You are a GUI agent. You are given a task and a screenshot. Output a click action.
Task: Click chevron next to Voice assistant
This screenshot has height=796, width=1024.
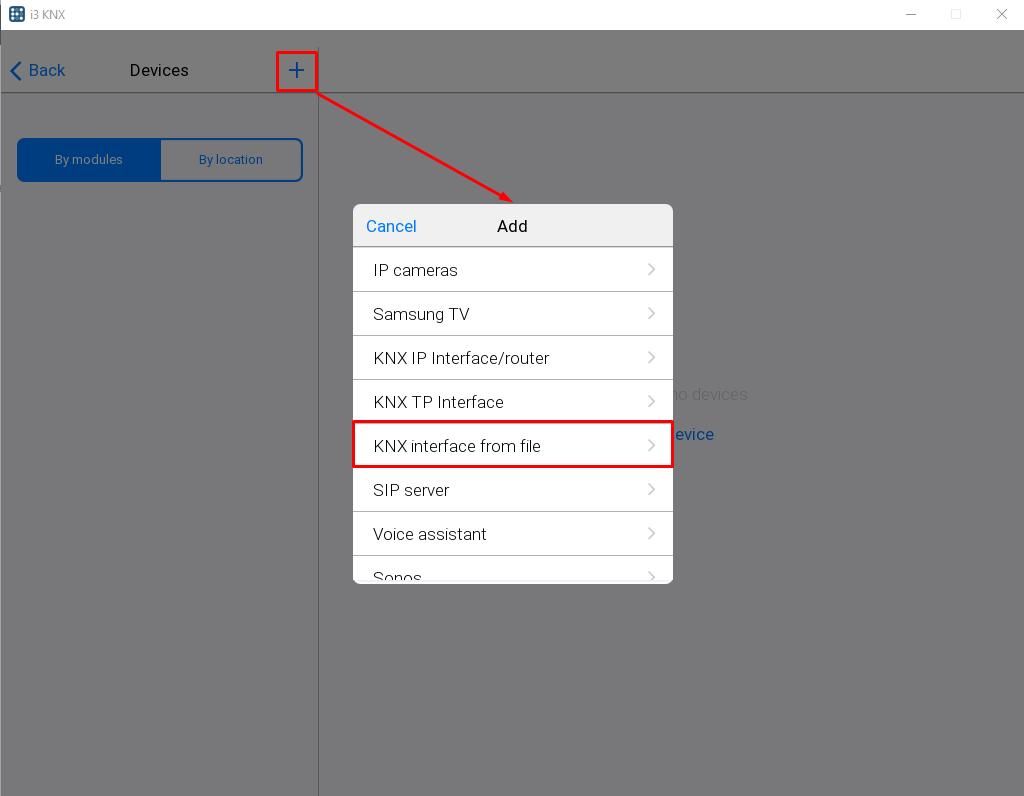(x=651, y=534)
